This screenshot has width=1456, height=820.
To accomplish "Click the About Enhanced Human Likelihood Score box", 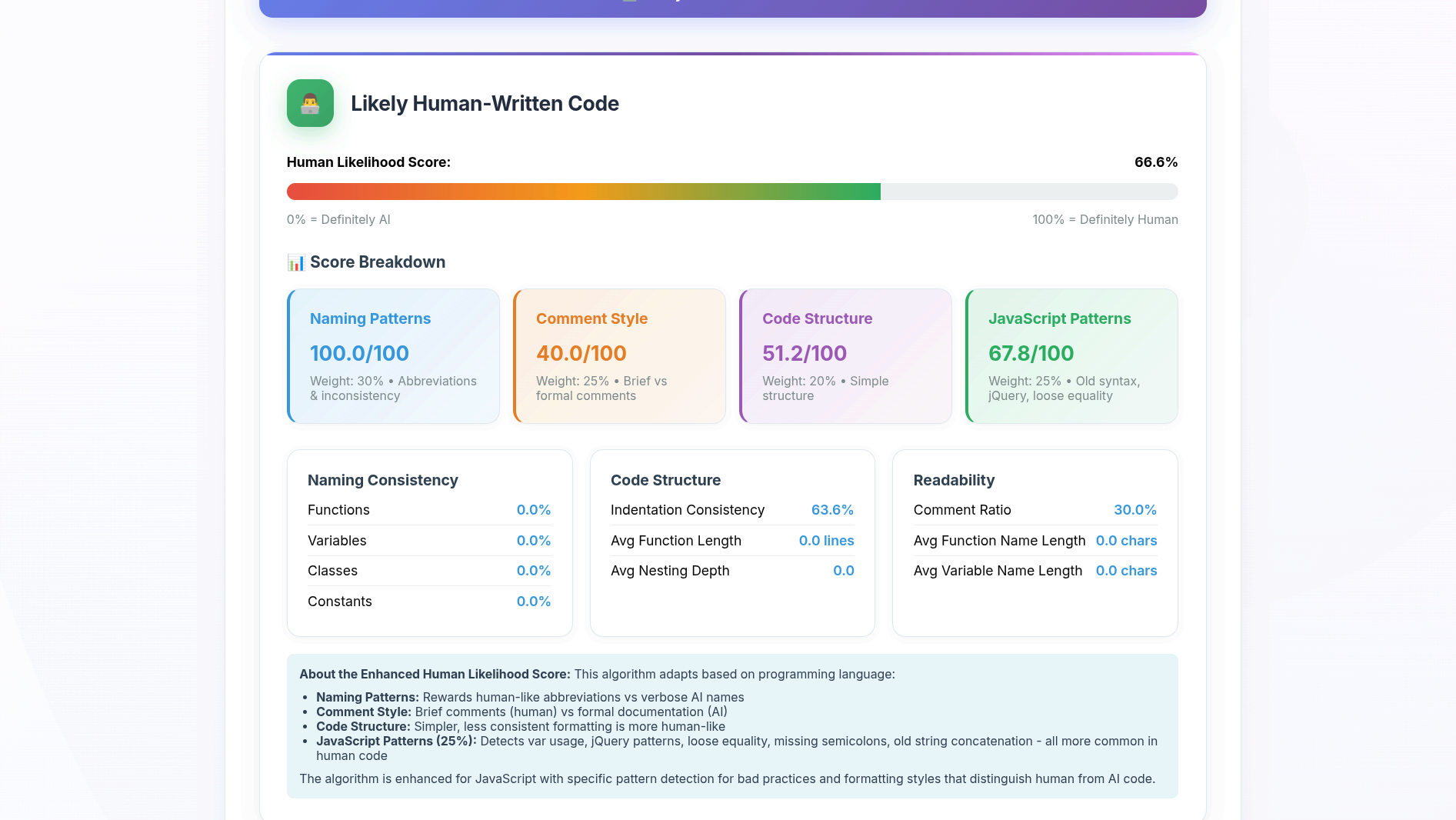I will (x=731, y=725).
